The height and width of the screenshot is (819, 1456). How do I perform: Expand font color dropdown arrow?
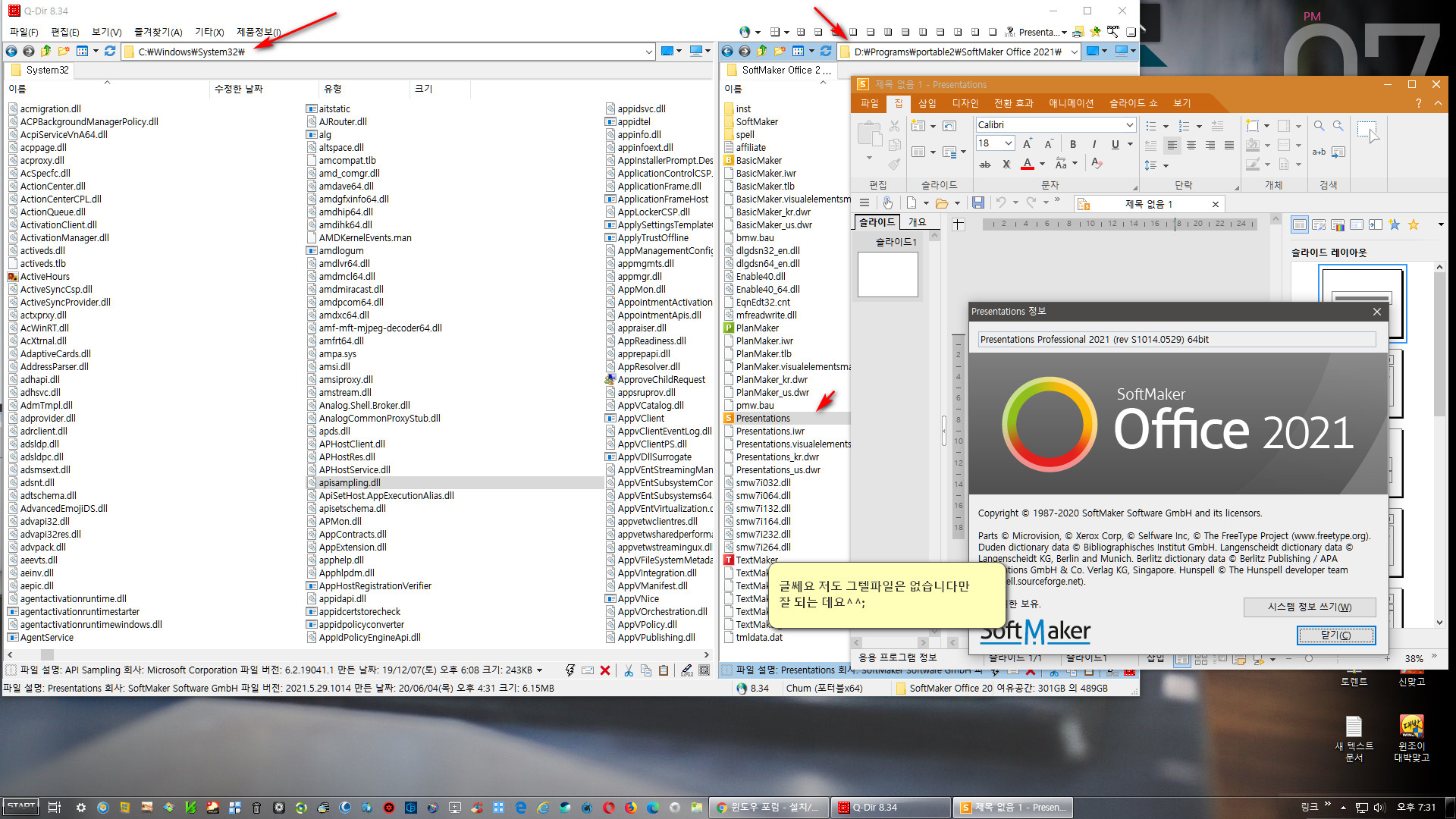pyautogui.click(x=1042, y=164)
